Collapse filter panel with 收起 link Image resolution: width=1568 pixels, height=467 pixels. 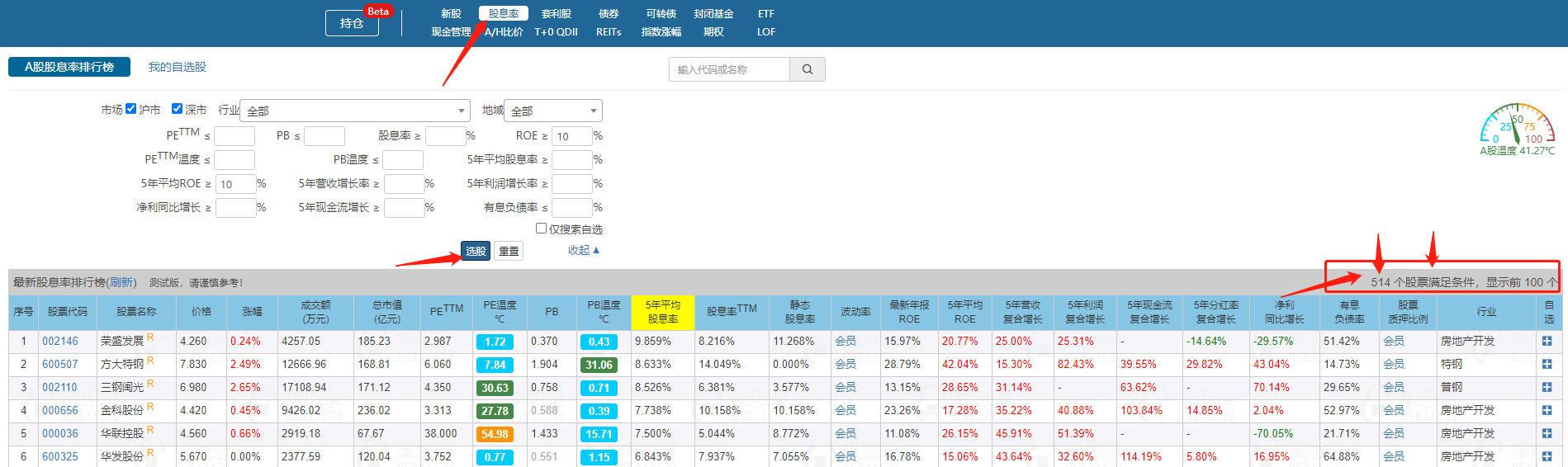[x=583, y=250]
